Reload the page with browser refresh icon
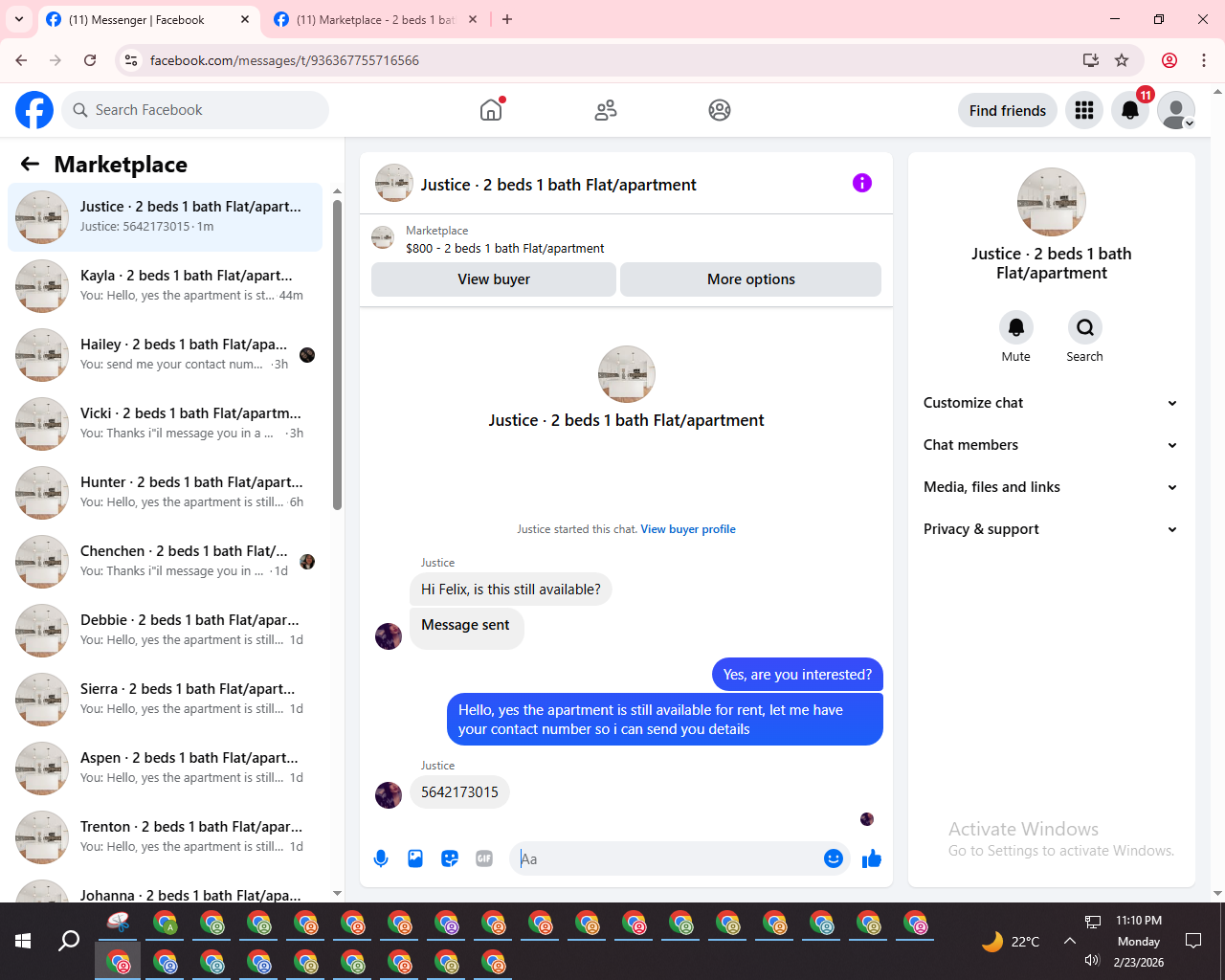Screen dimensions: 1225x980 point(90,60)
